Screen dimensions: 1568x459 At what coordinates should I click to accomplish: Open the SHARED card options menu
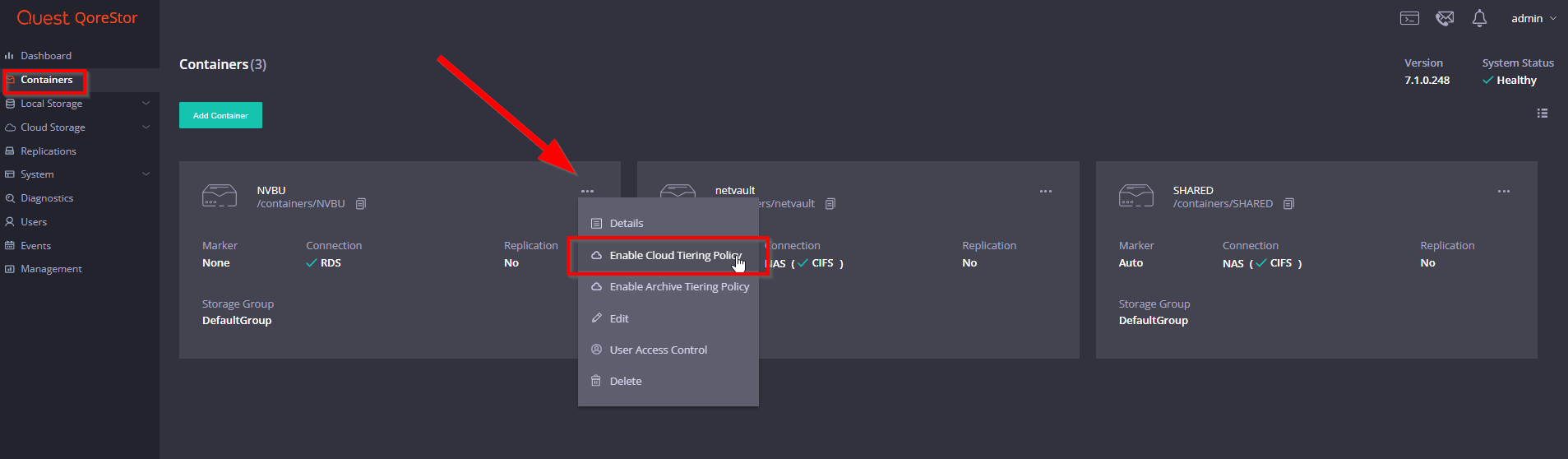1504,192
